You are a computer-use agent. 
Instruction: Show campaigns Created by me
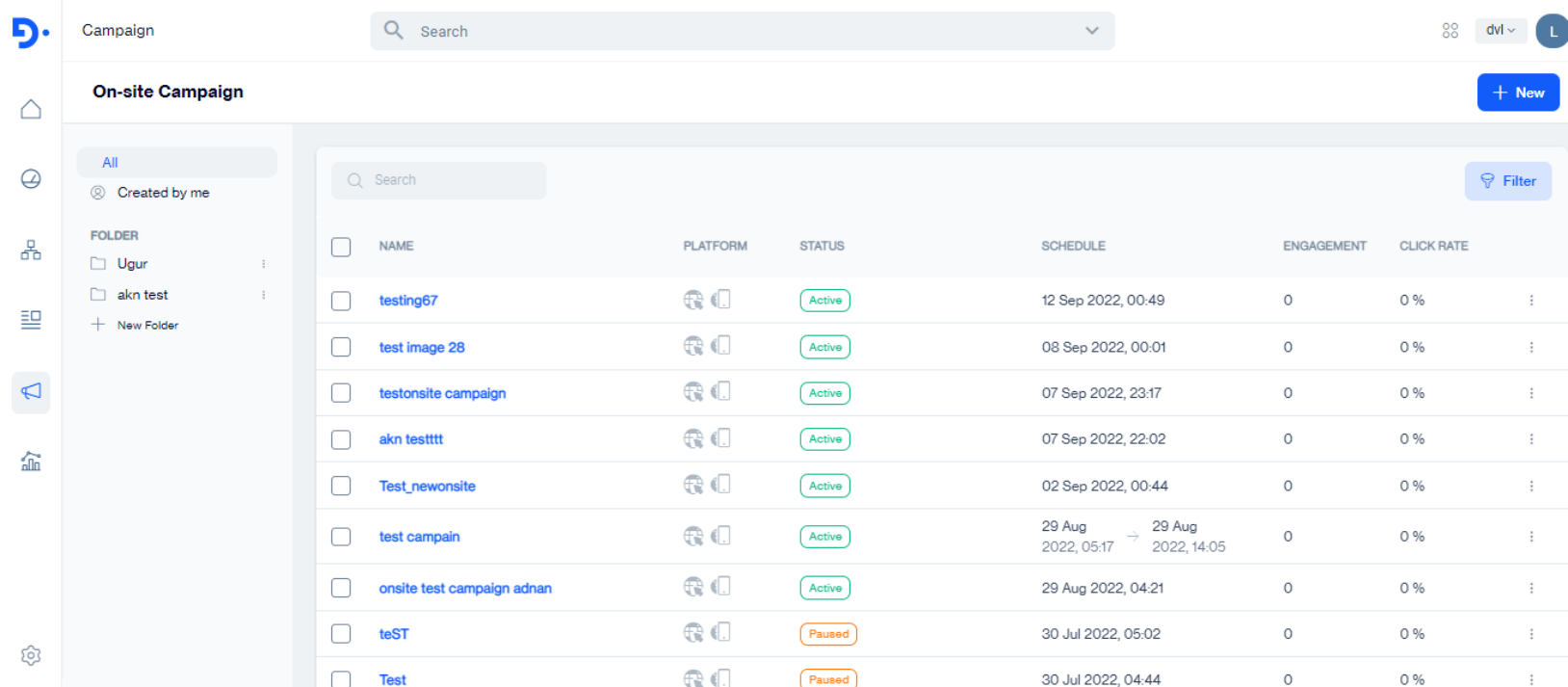pos(163,193)
